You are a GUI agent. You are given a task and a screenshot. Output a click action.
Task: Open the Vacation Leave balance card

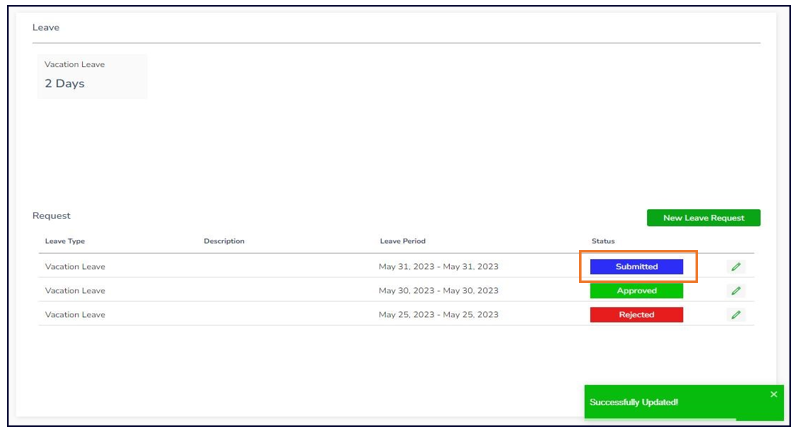92,75
